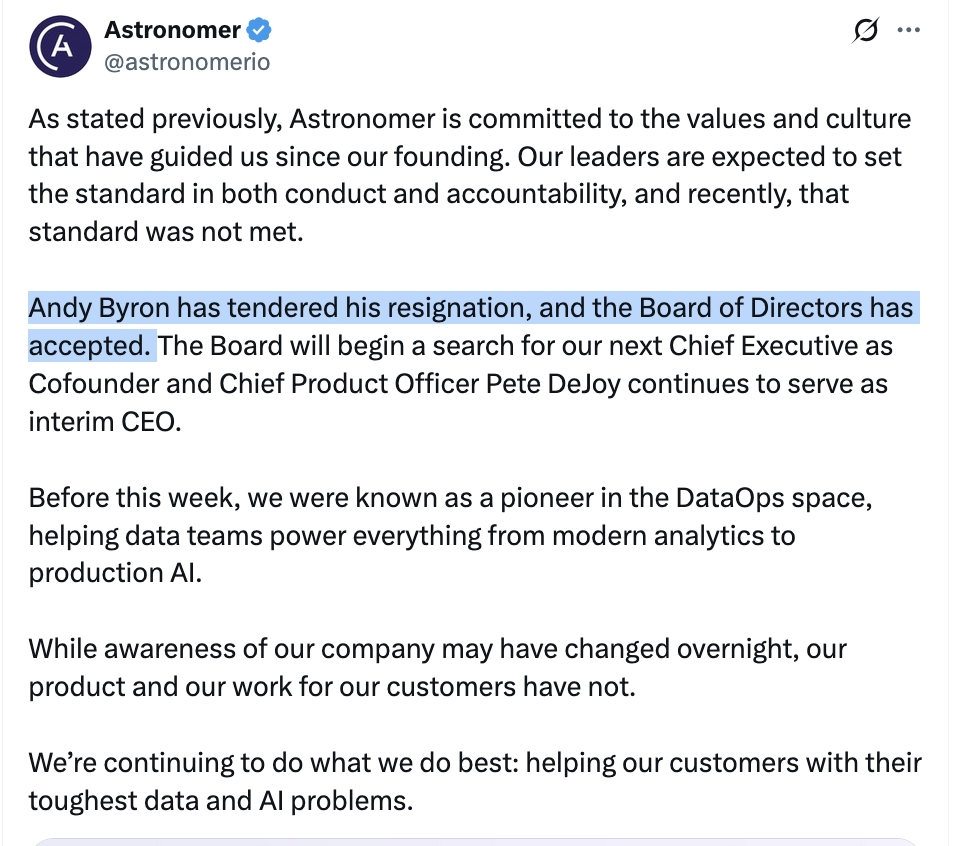Visit the @astronomerio handle link
The width and height of the screenshot is (976, 846).
(x=187, y=62)
